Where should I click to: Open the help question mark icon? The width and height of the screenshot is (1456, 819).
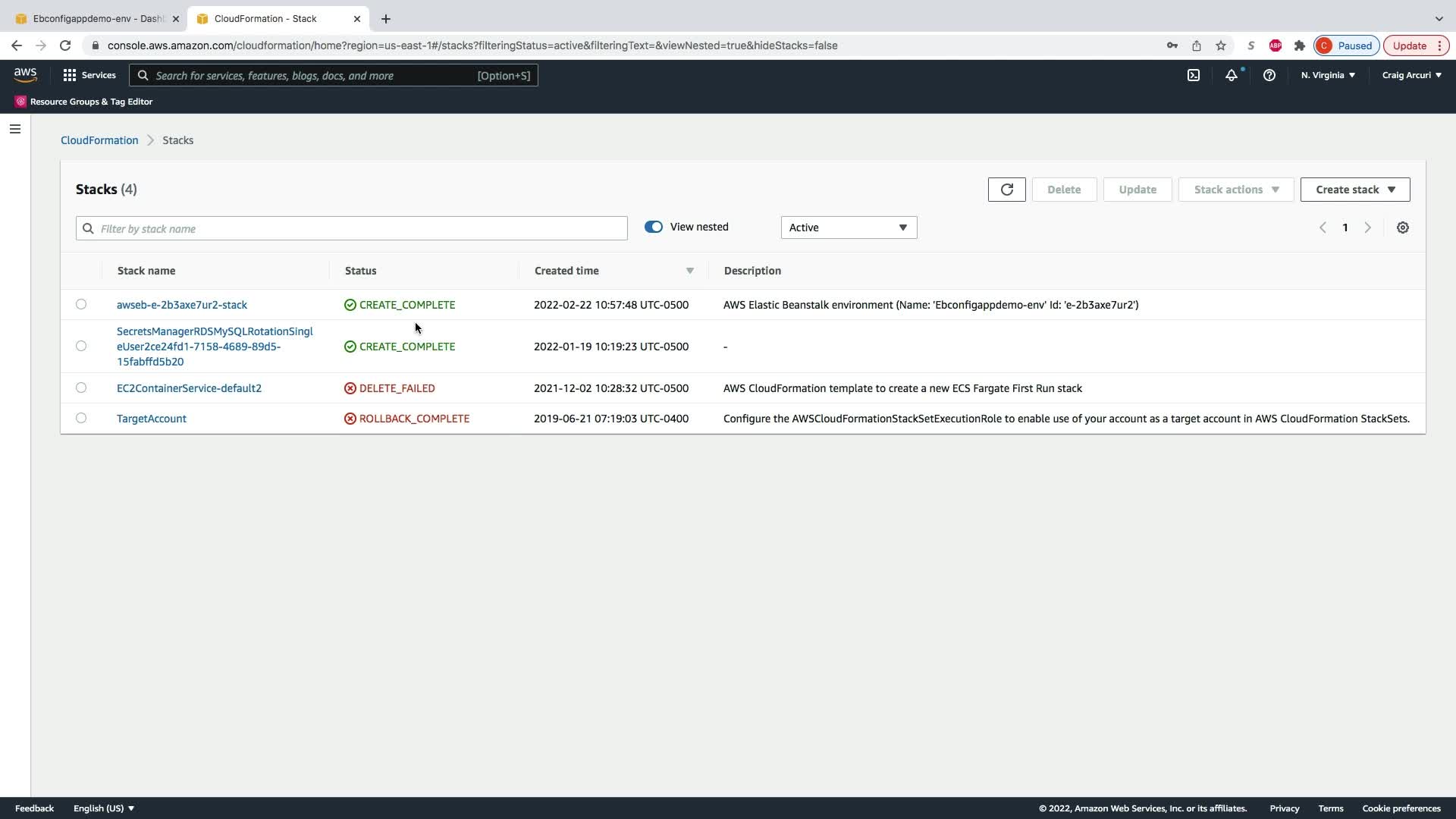click(1269, 75)
